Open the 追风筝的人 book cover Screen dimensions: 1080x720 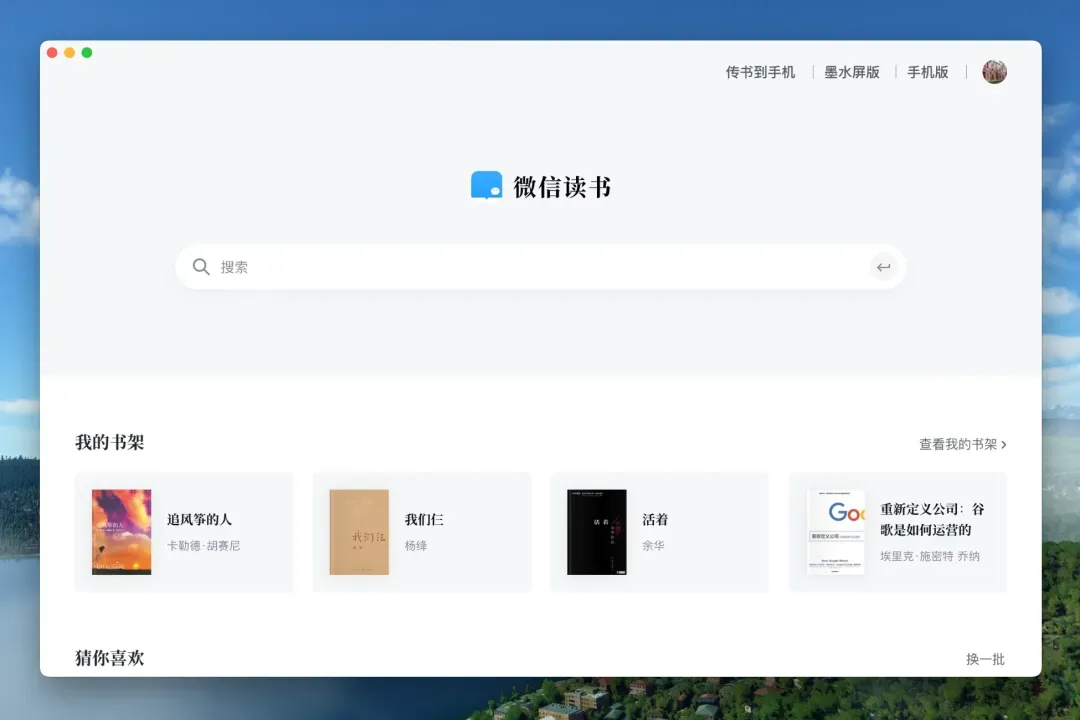(x=121, y=532)
